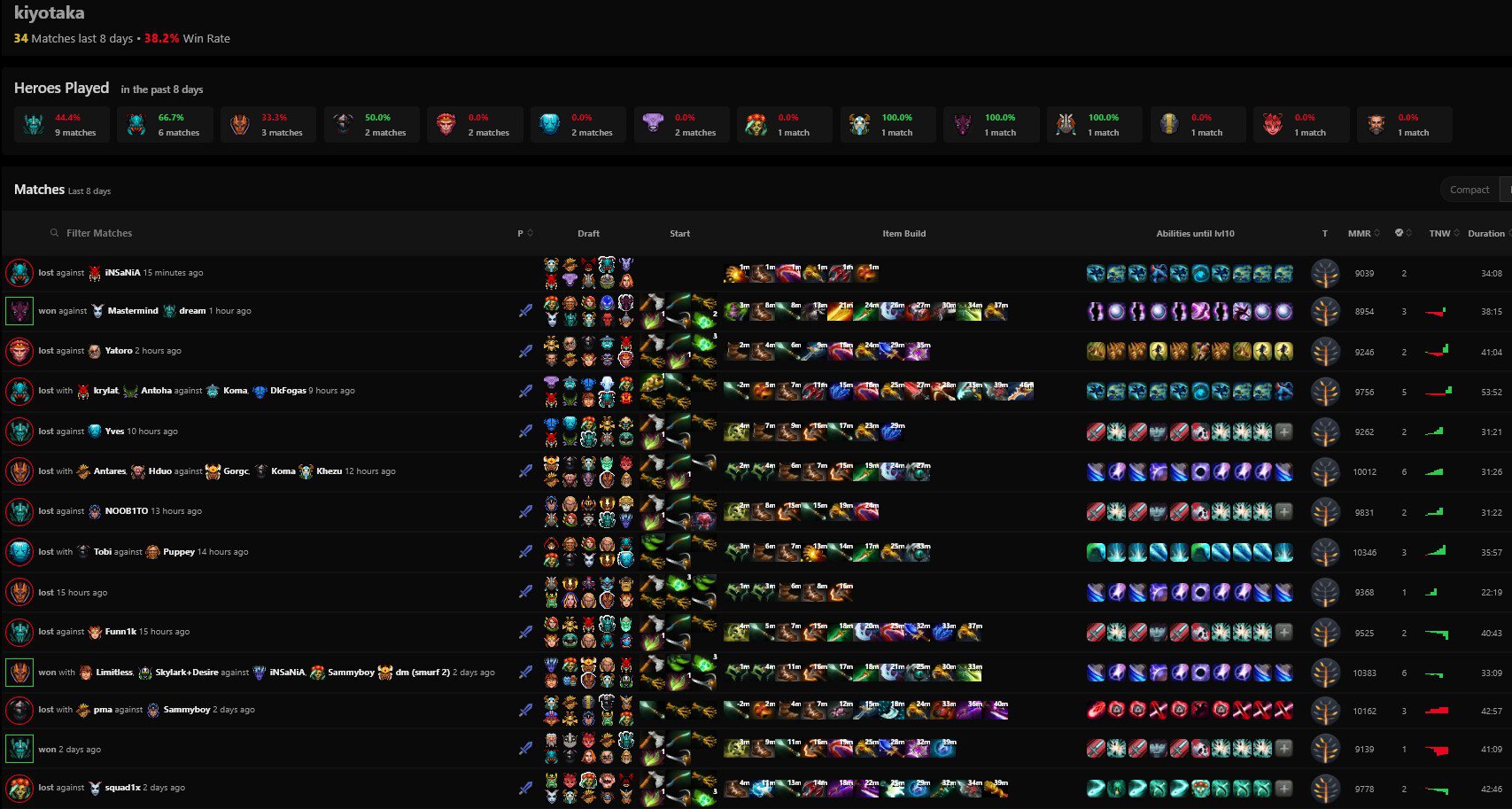The image size is (1512, 809).
Task: Open the NOOB1TO player link
Action: click(x=127, y=511)
